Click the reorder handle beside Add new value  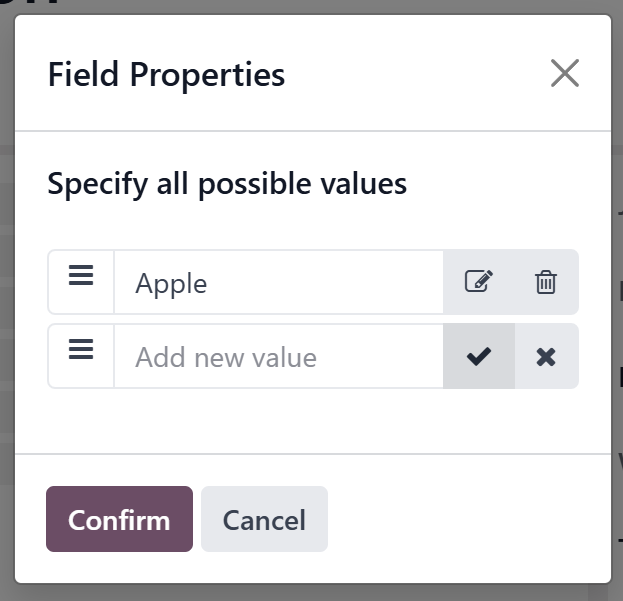(x=81, y=349)
